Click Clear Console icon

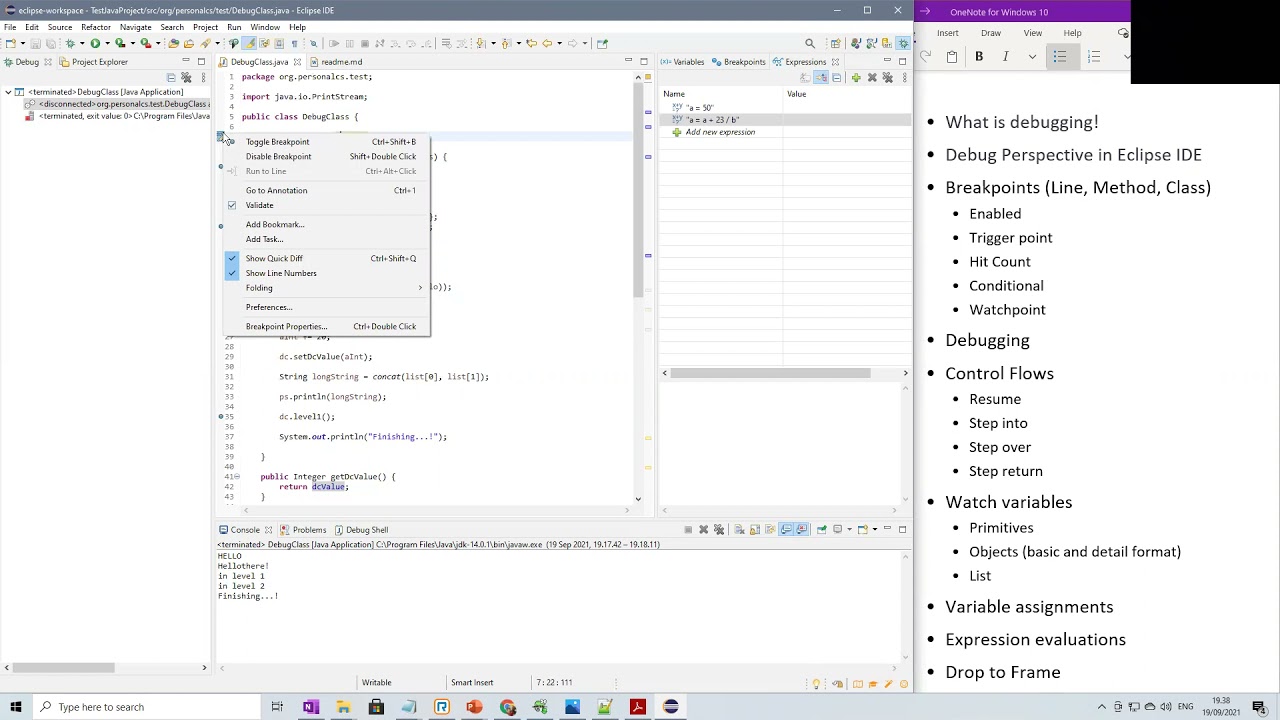tap(739, 529)
